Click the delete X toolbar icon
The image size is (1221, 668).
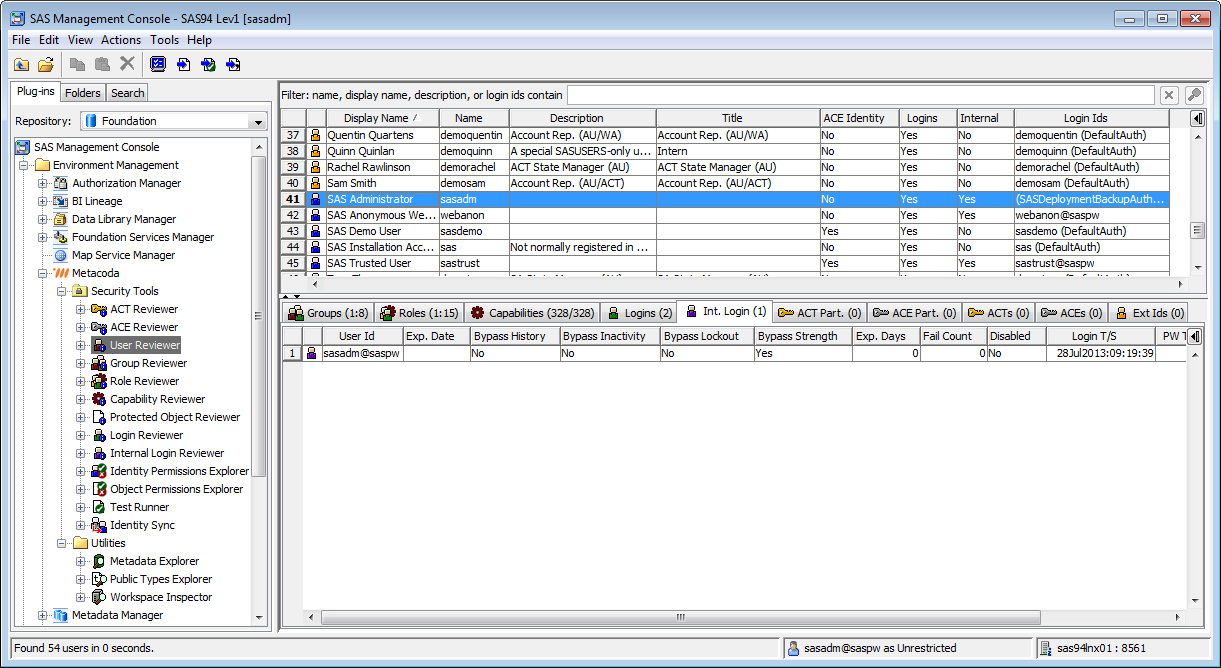coord(127,64)
